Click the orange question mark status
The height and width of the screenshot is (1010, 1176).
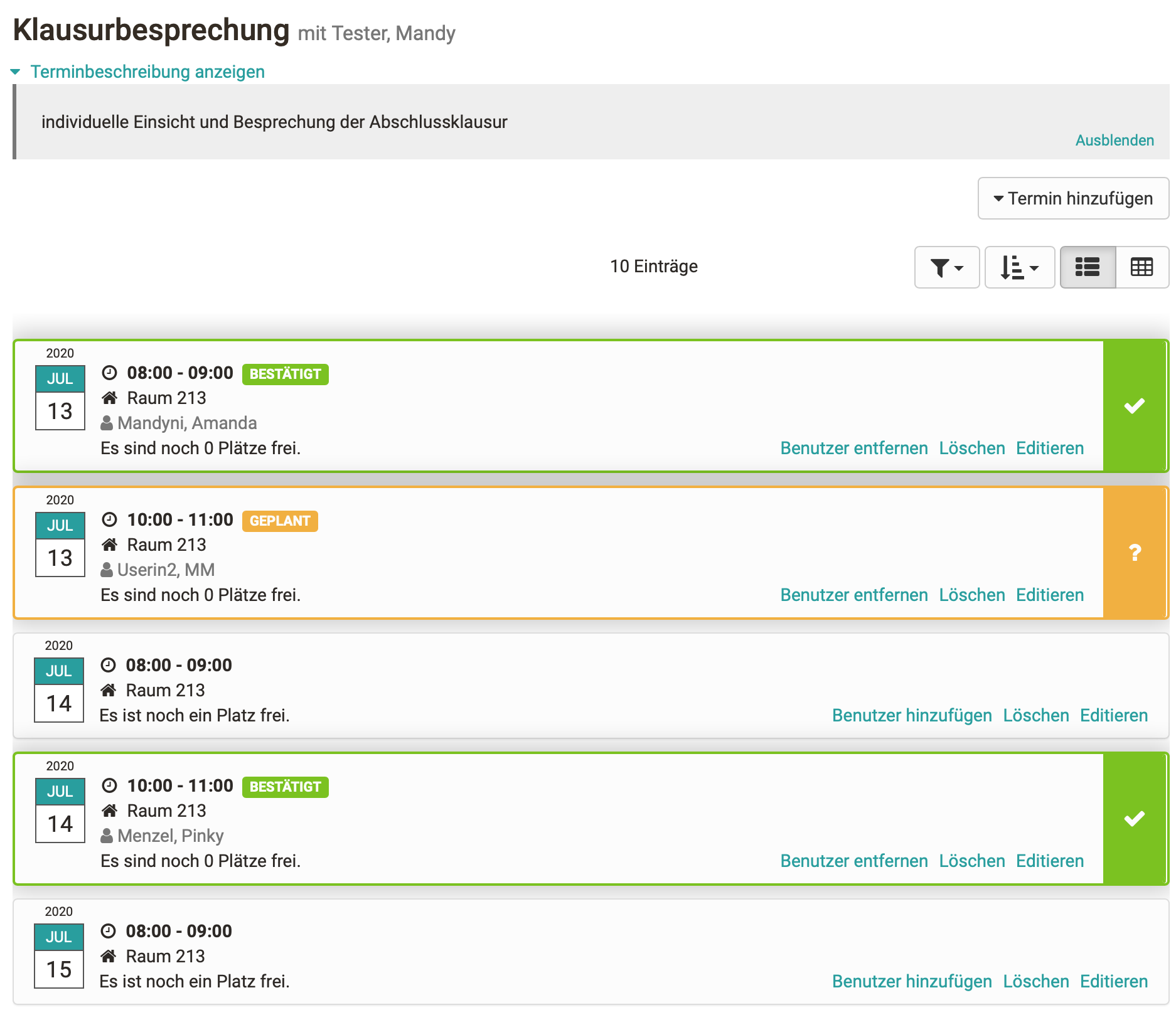[1135, 553]
